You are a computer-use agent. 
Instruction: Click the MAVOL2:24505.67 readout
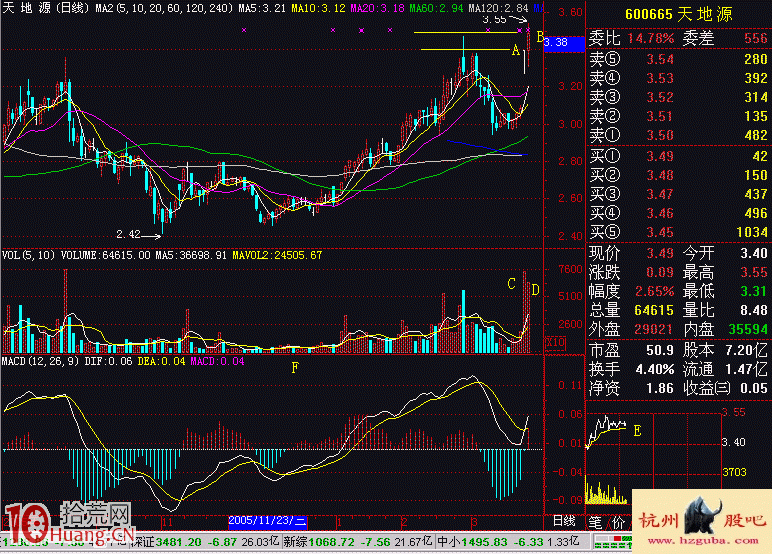tap(277, 256)
